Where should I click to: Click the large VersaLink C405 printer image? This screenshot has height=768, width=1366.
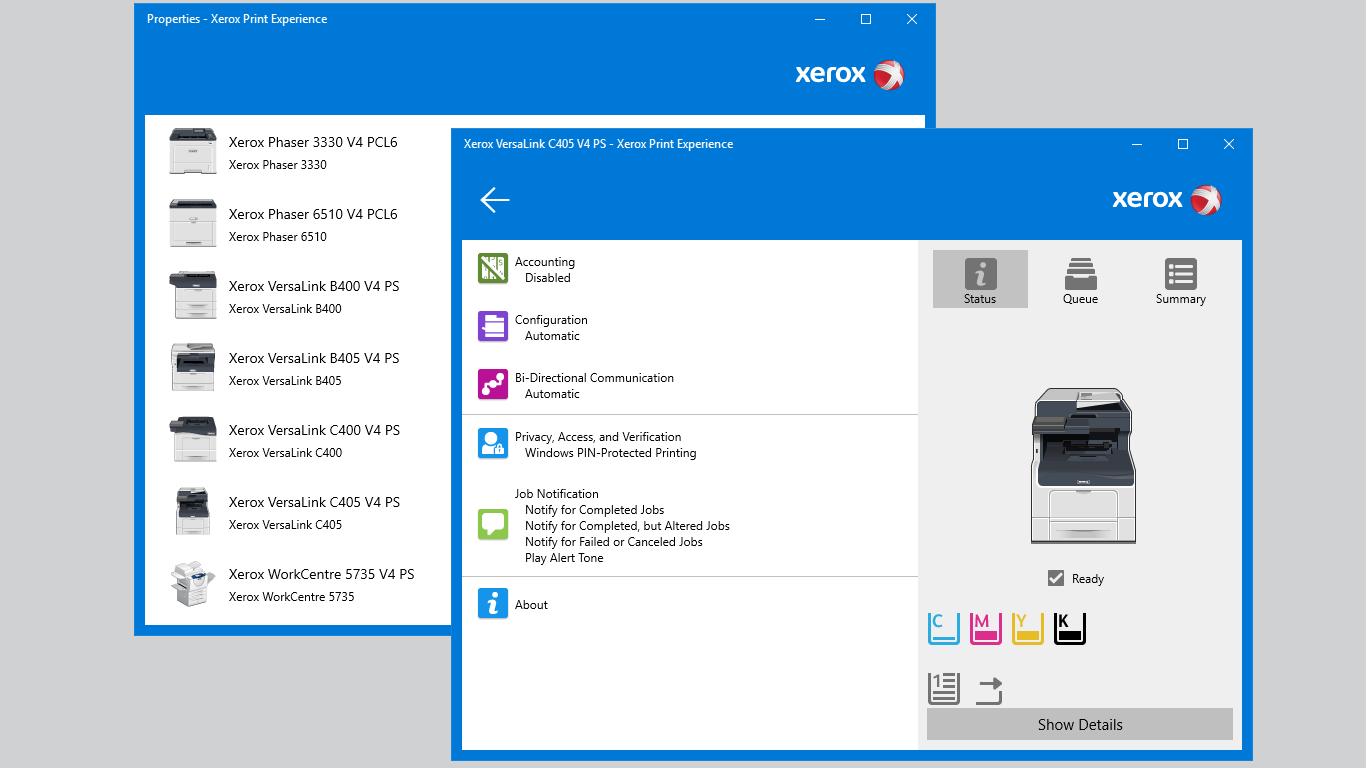[1083, 466]
